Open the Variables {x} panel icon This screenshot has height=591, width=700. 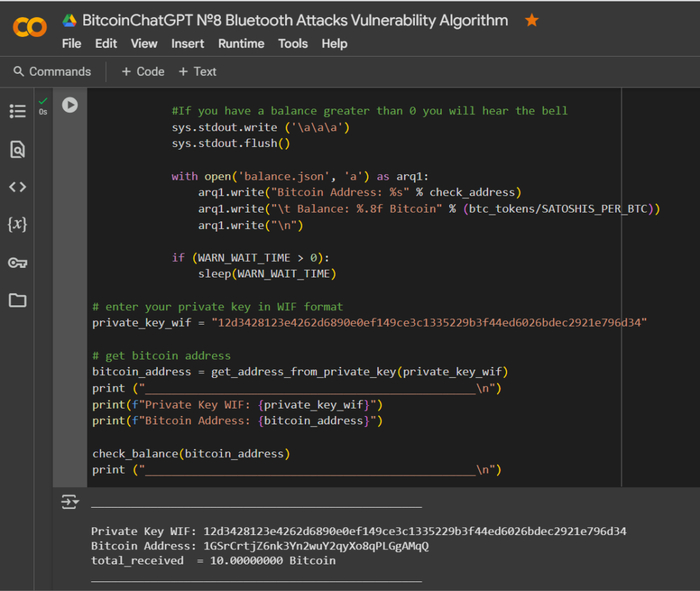click(x=17, y=224)
